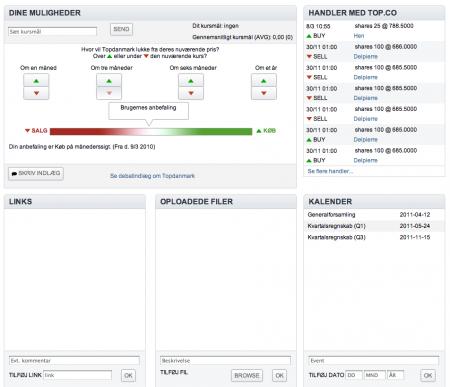The height and width of the screenshot is (387, 450).
Task: Click 'Din anbefaling er Køb' status text
Action: 82,147
